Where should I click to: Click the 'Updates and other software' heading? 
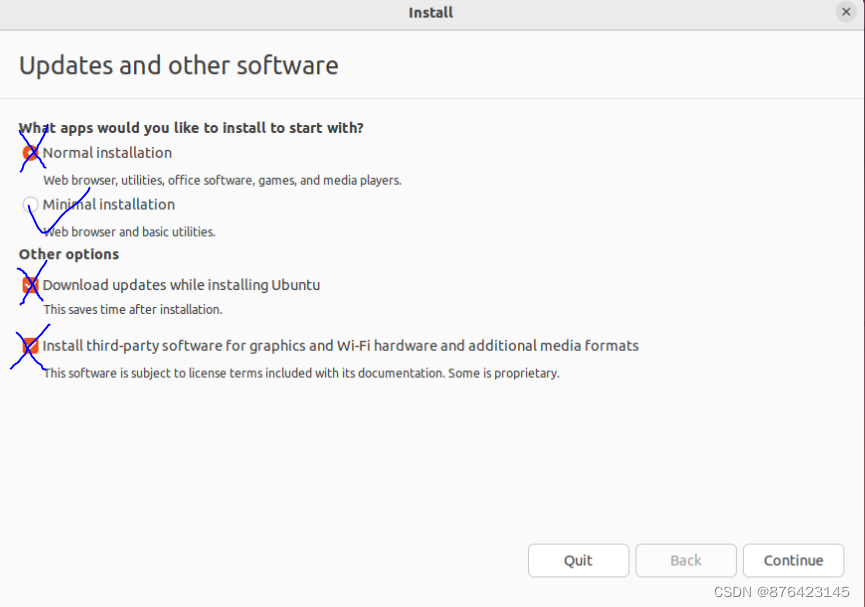(x=179, y=66)
